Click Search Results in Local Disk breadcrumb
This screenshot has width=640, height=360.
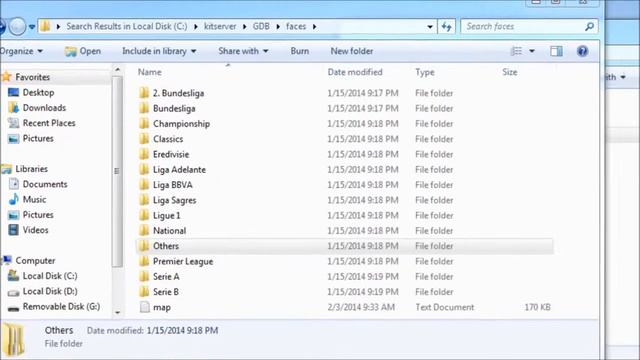click(x=127, y=27)
